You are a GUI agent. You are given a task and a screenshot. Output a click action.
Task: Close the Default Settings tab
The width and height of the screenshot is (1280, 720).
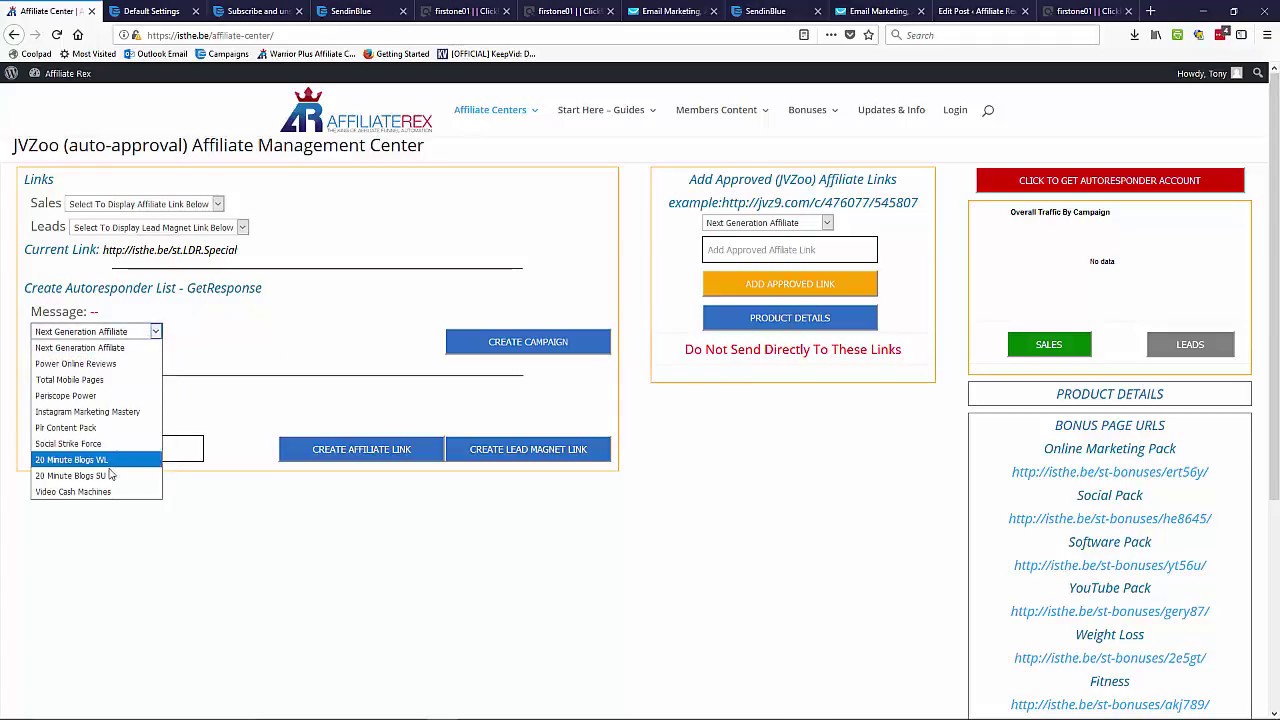[x=196, y=11]
